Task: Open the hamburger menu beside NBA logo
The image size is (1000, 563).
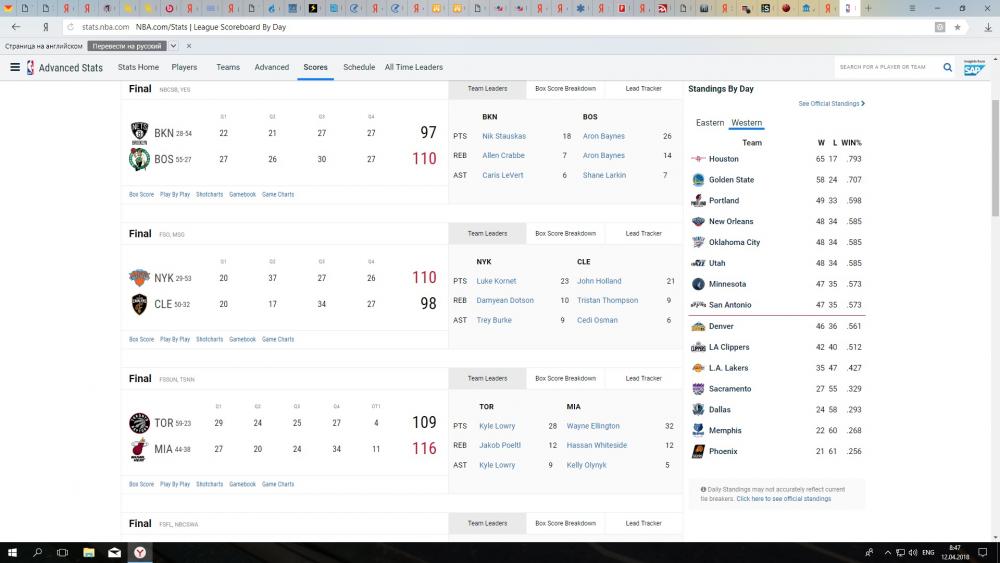Action: pos(15,67)
